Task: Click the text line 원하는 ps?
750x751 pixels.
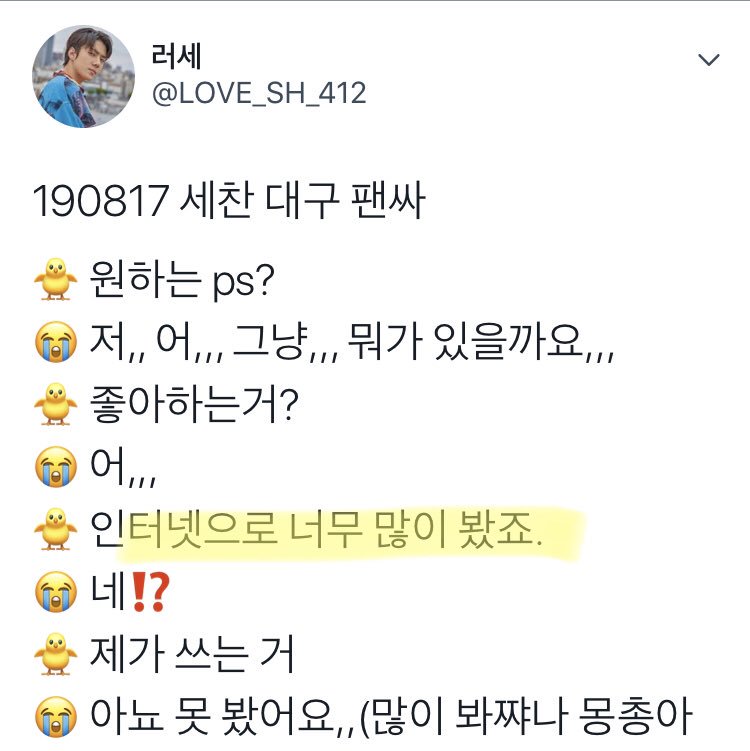Action: click(182, 280)
